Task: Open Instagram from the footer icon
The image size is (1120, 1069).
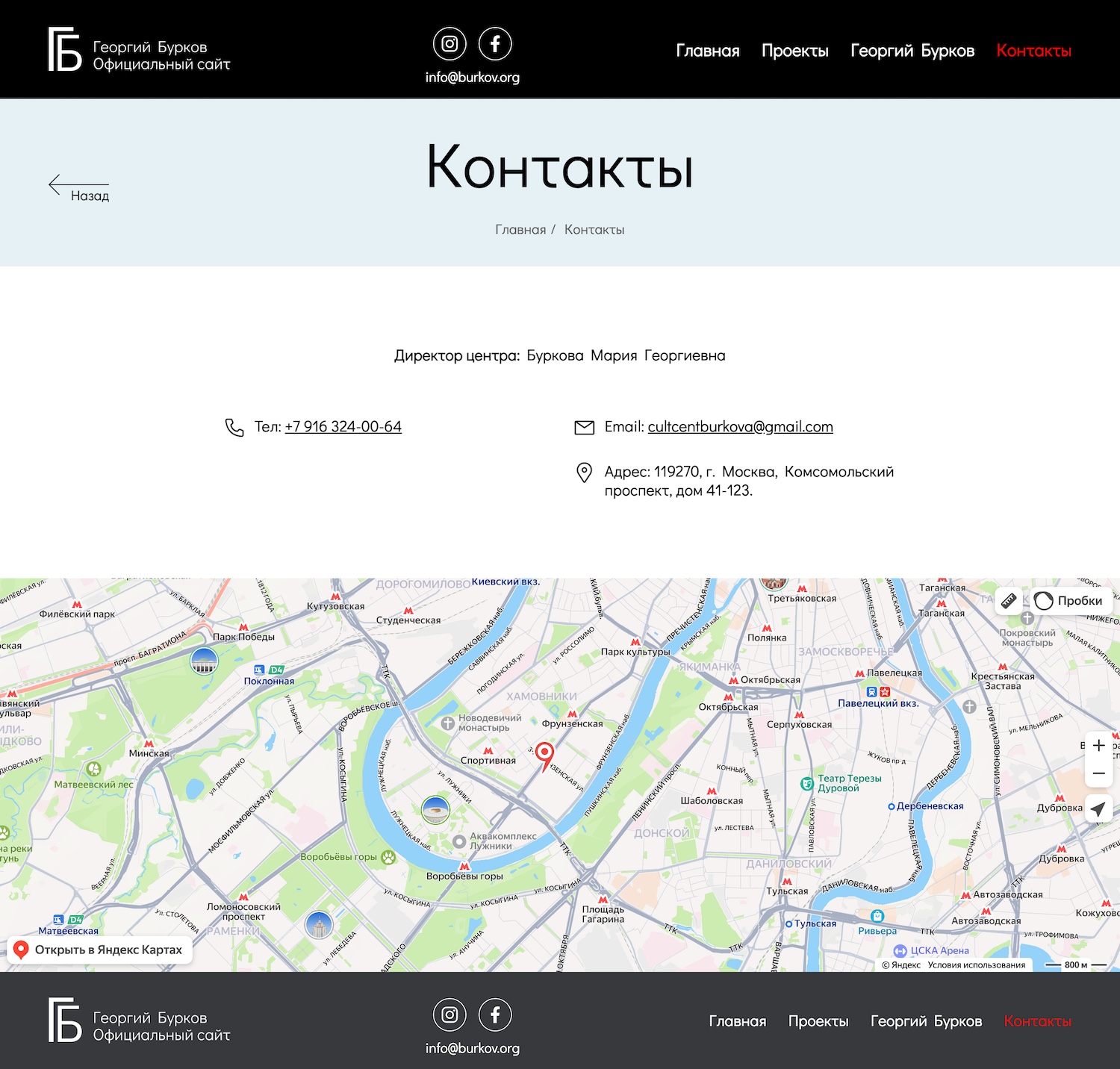Action: [449, 1015]
